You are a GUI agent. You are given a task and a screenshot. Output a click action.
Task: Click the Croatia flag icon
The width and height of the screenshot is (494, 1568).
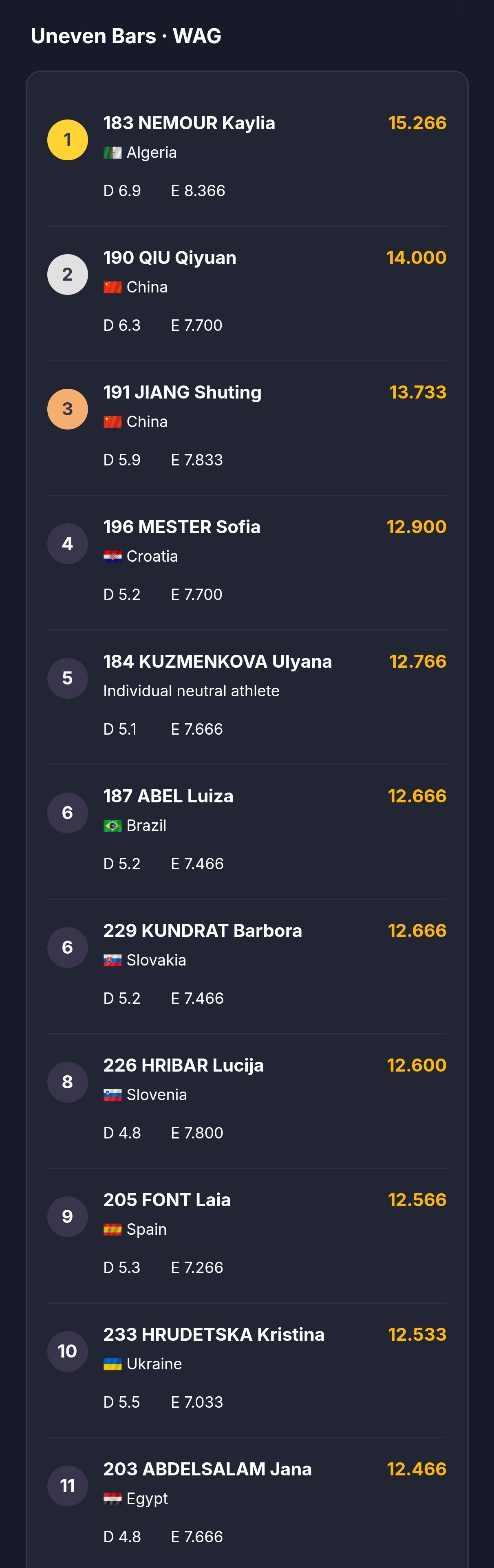(112, 556)
